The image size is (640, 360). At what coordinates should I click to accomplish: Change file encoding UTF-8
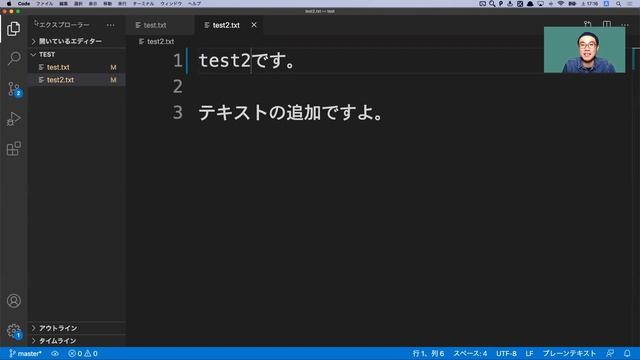(x=506, y=353)
